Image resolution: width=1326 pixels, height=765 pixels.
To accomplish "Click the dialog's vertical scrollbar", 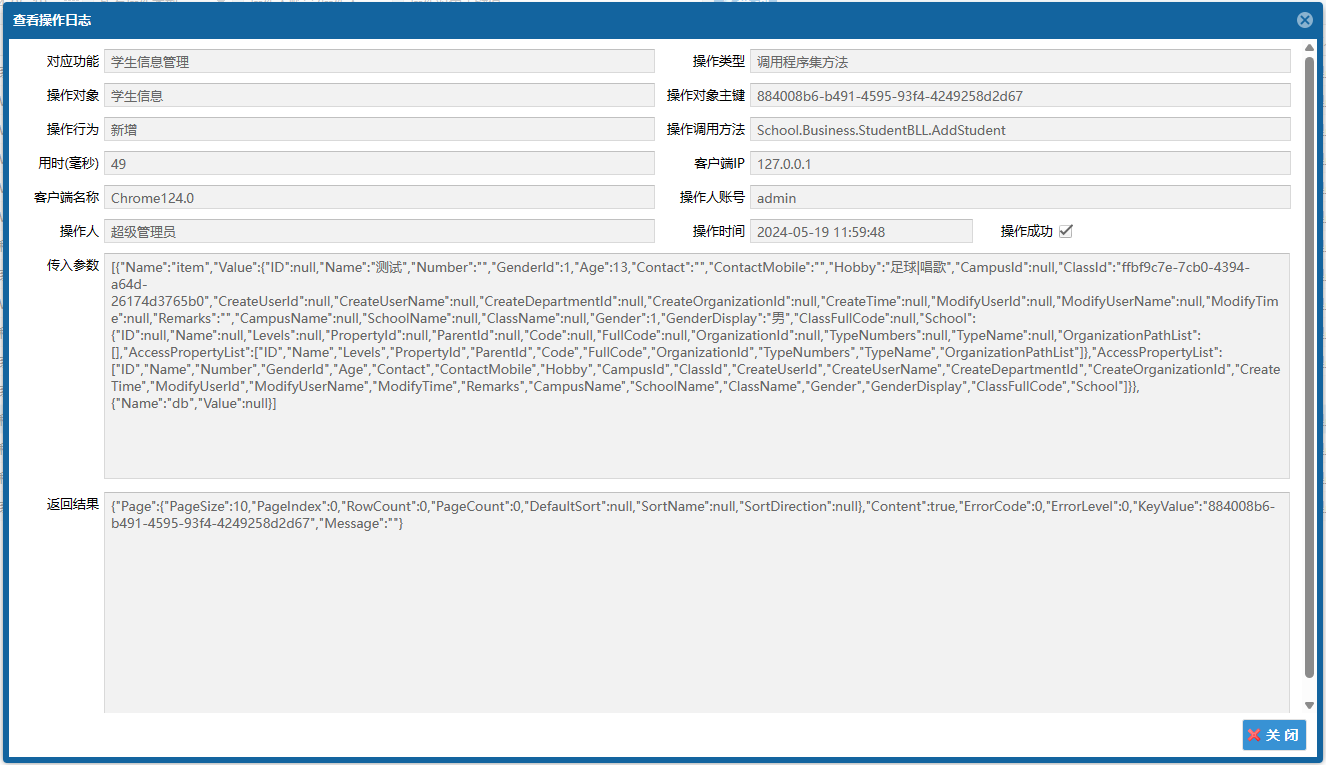I will point(1310,368).
